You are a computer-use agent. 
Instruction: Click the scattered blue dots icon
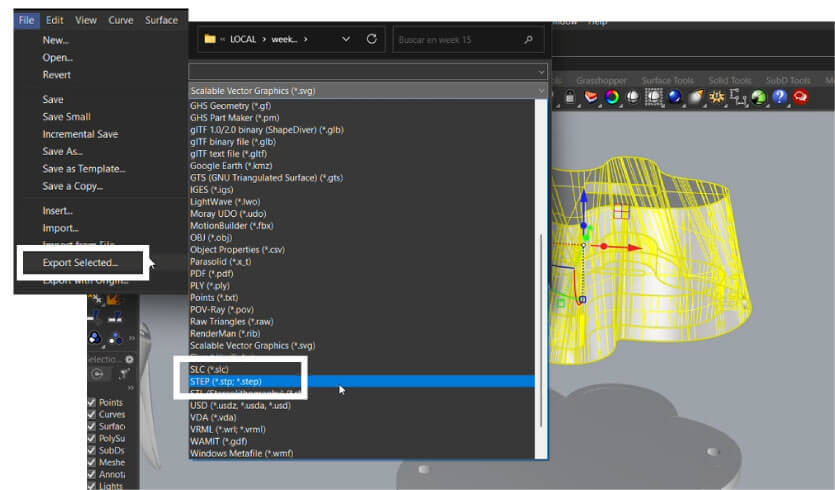[115, 338]
